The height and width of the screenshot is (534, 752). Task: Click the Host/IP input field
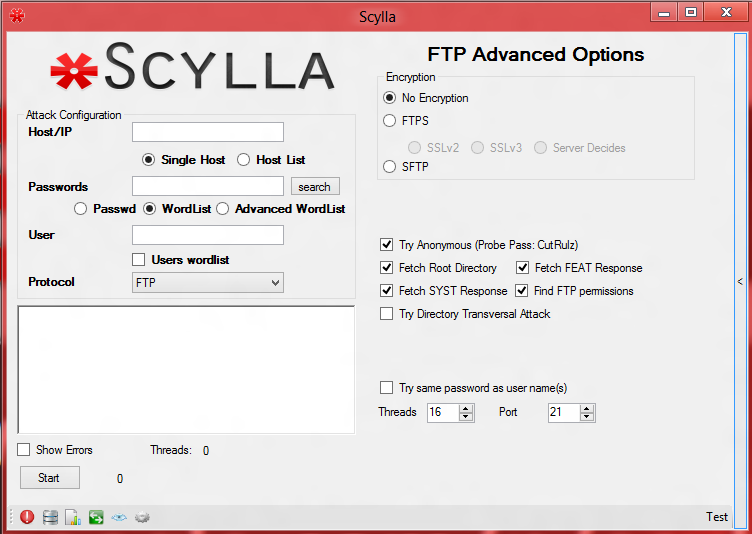[208, 132]
